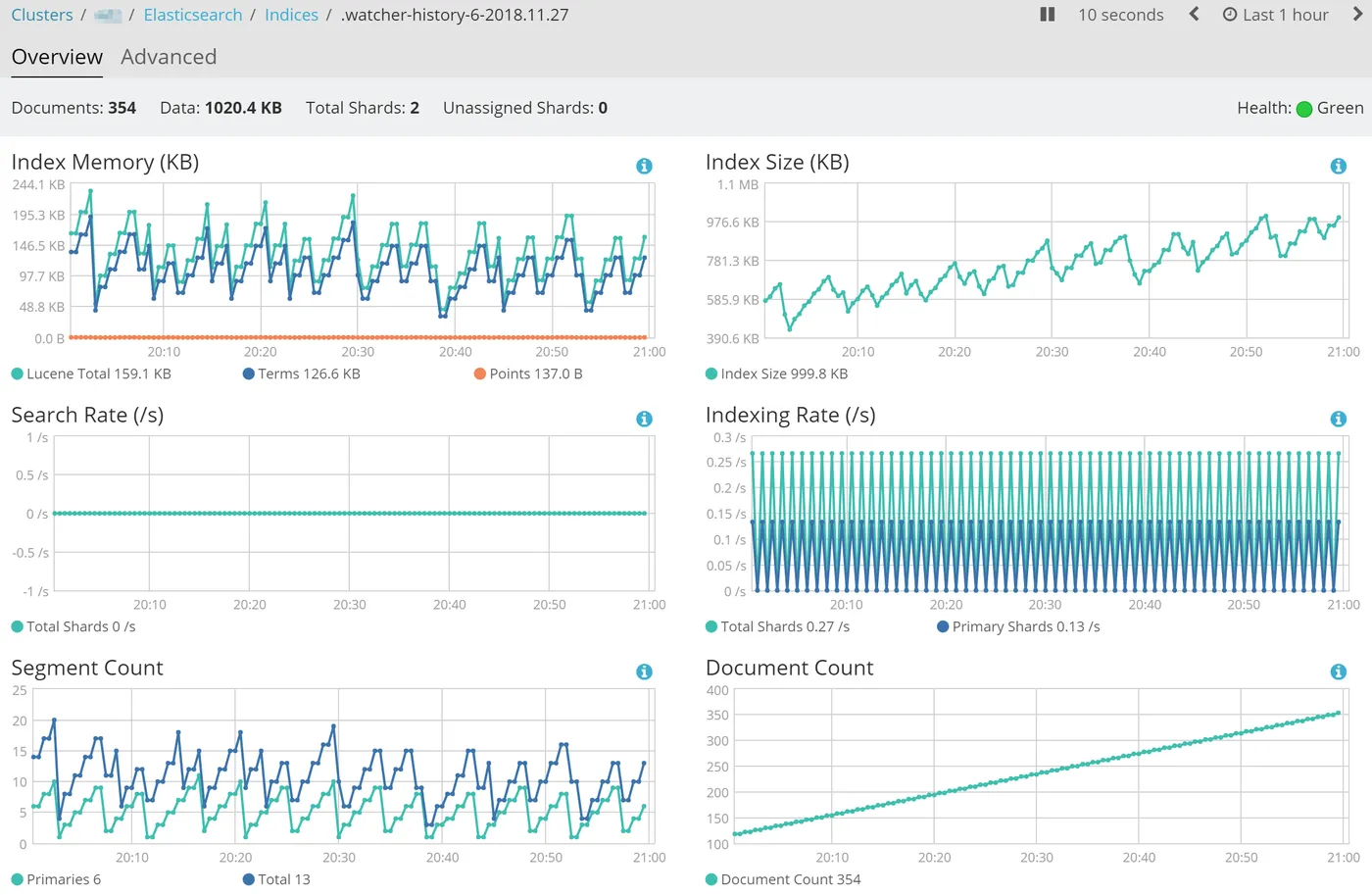Toggle Primary Shards 0.13 /s legend
Screen dimensions: 1372x895
[x=1018, y=626]
